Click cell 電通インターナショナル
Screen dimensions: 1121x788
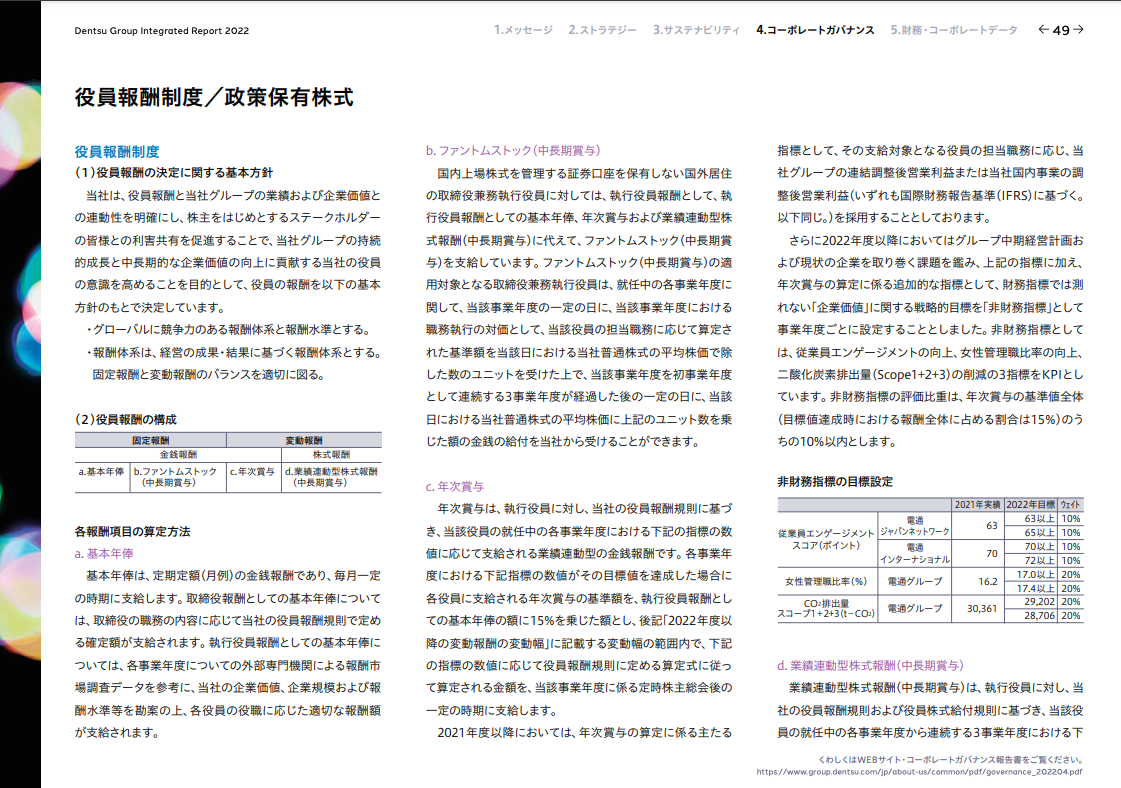[x=914, y=553]
